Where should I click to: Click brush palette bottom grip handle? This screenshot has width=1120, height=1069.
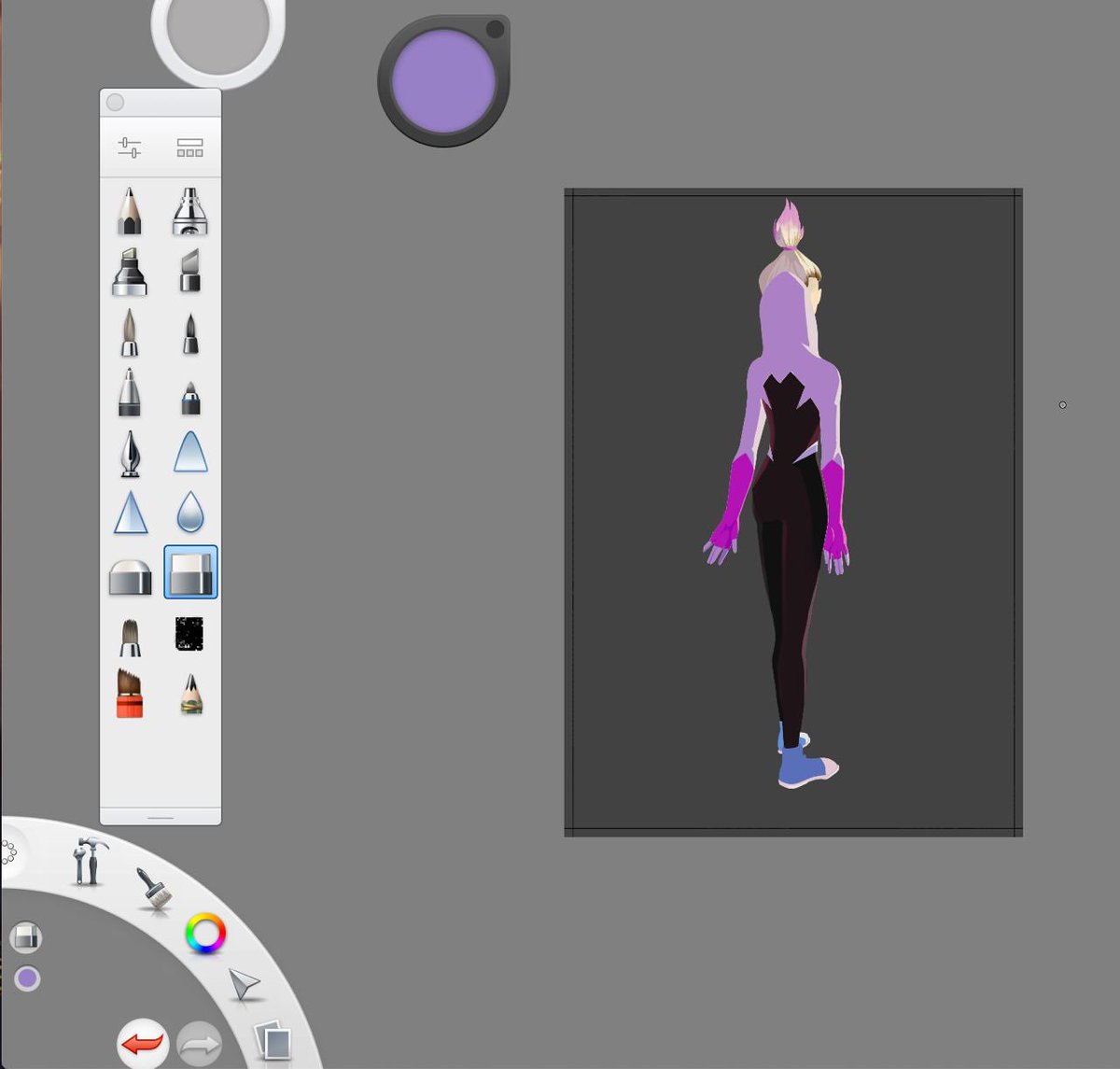coord(161,817)
